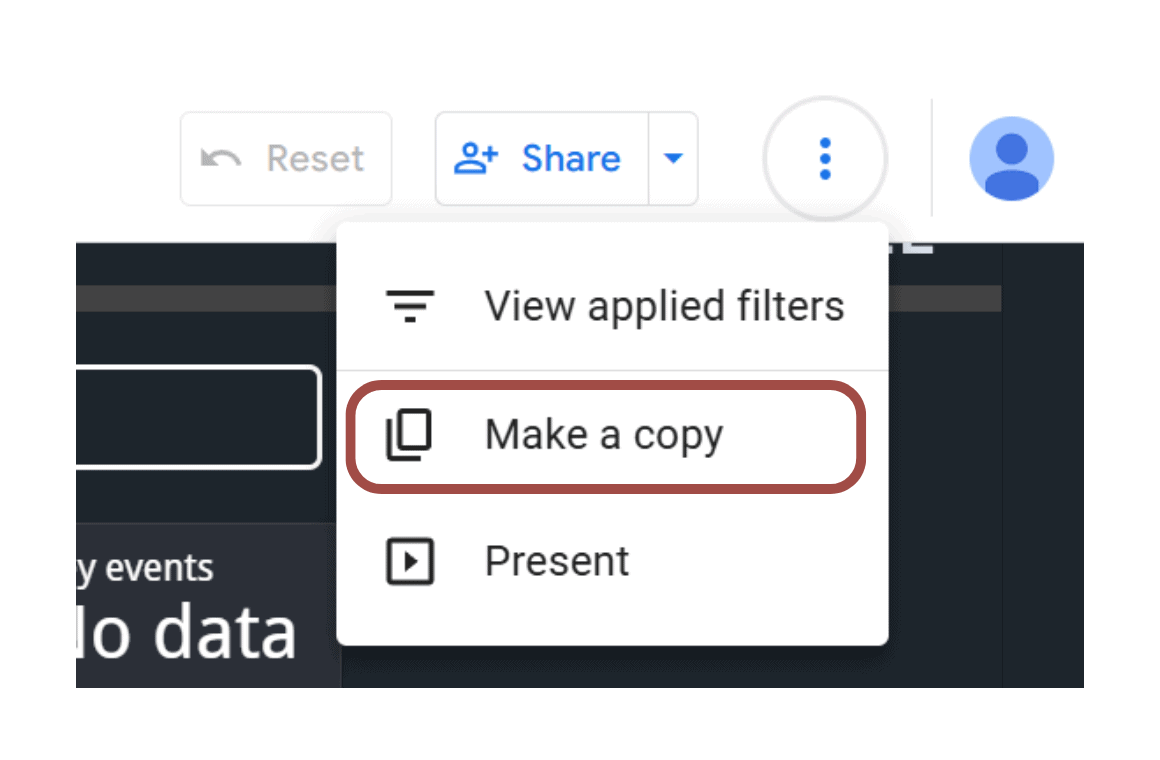1160x760 pixels.
Task: Click the darker side strip at right edge
Action: (x=1043, y=460)
